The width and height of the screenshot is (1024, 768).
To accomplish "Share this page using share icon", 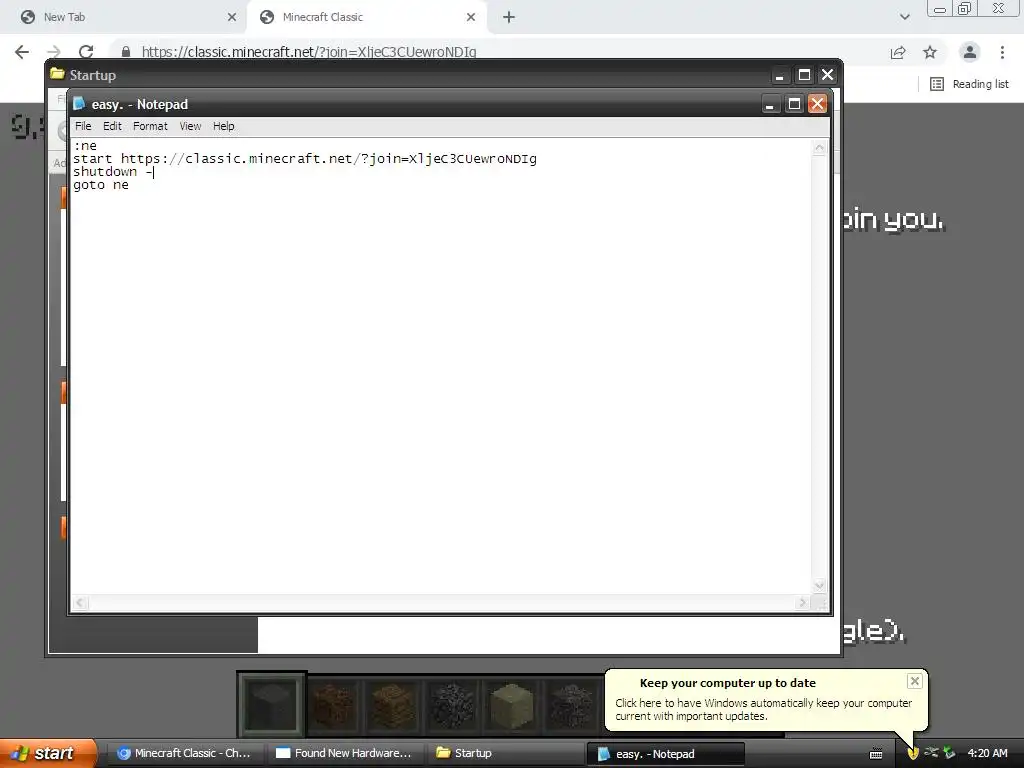I will [x=898, y=52].
